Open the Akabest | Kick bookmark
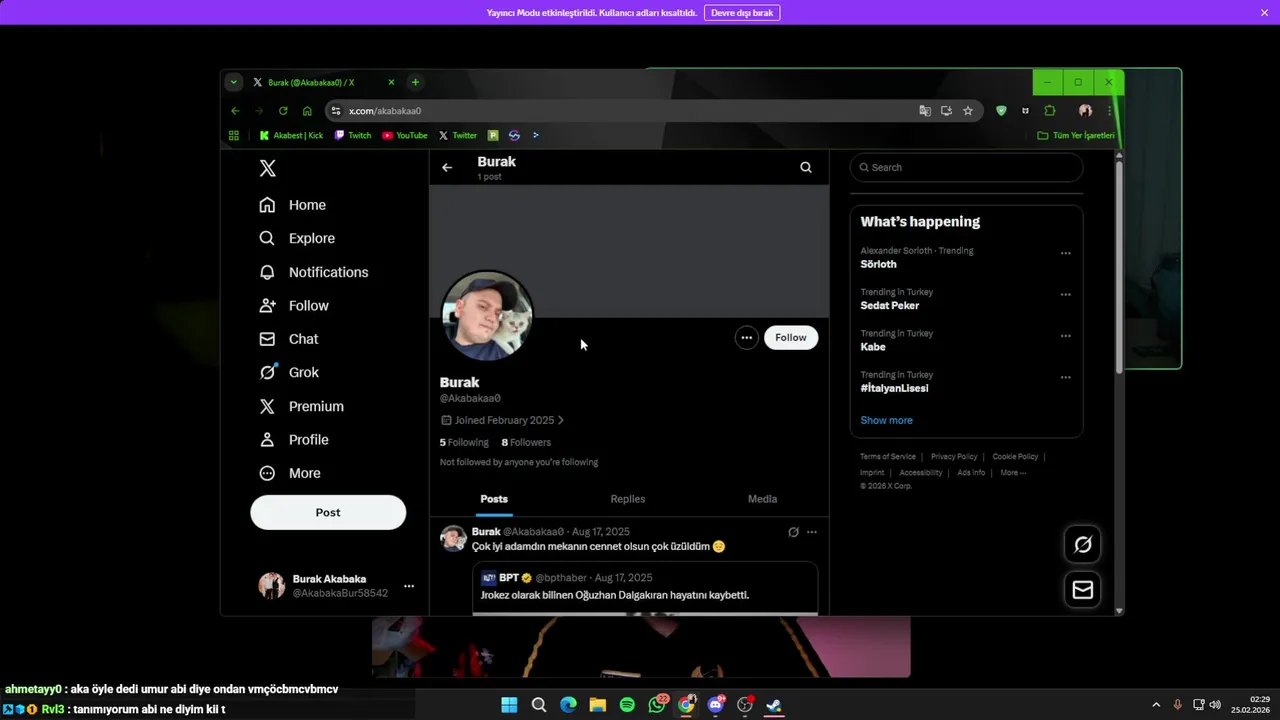Image resolution: width=1280 pixels, height=720 pixels. click(x=291, y=135)
